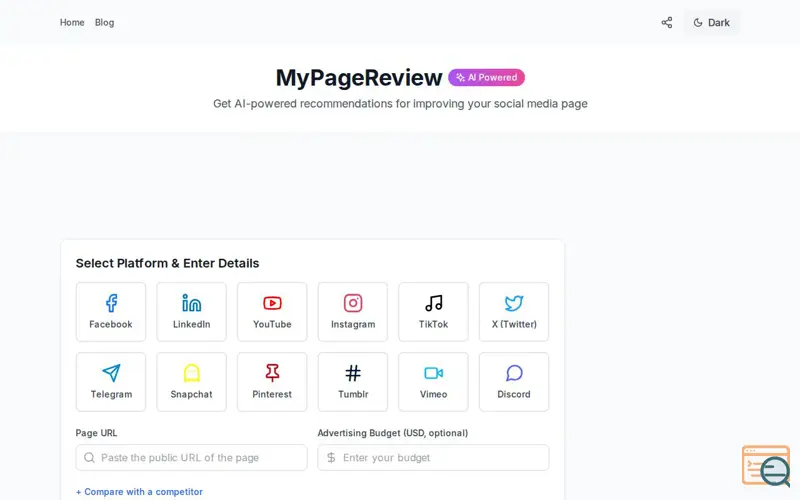Click the dollar icon in budget field
Viewport: 800px width, 500px height.
pos(331,458)
